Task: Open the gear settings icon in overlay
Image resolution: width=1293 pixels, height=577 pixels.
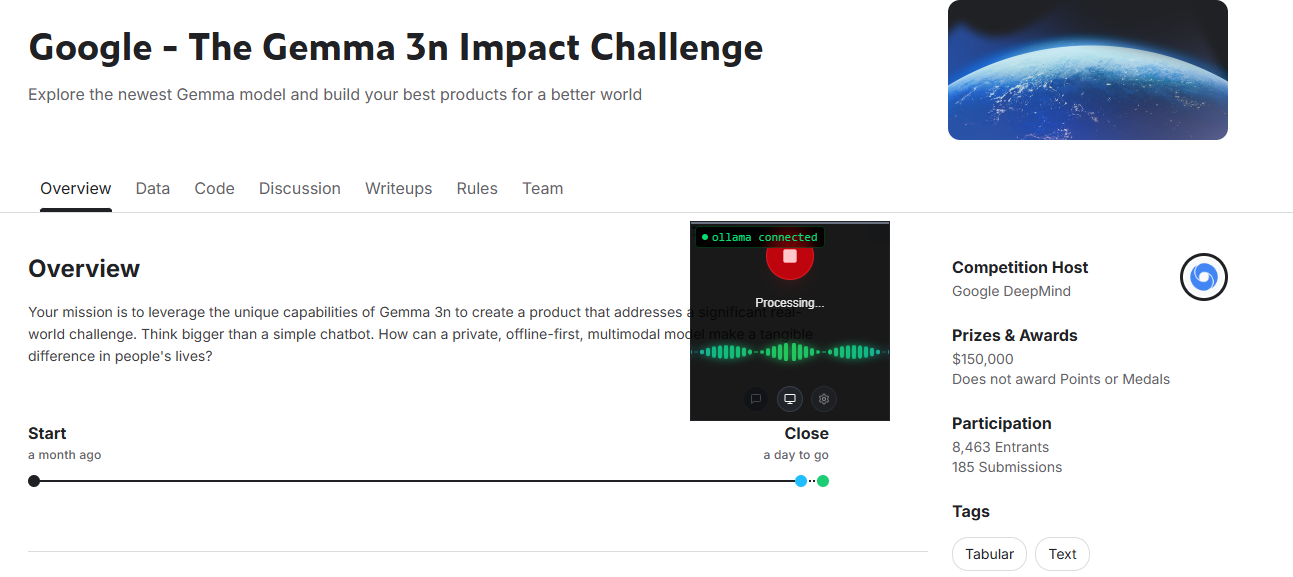Action: (824, 399)
